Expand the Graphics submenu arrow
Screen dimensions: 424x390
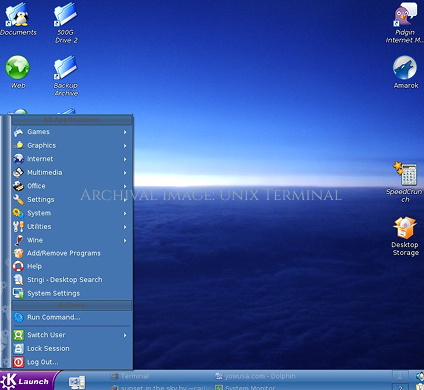[125, 146]
